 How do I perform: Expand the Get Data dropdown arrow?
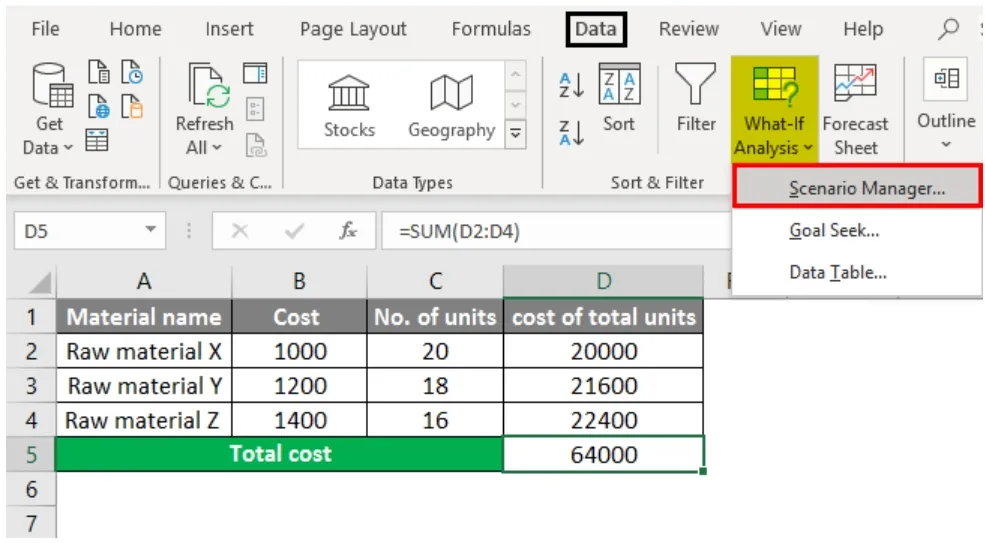[x=68, y=148]
